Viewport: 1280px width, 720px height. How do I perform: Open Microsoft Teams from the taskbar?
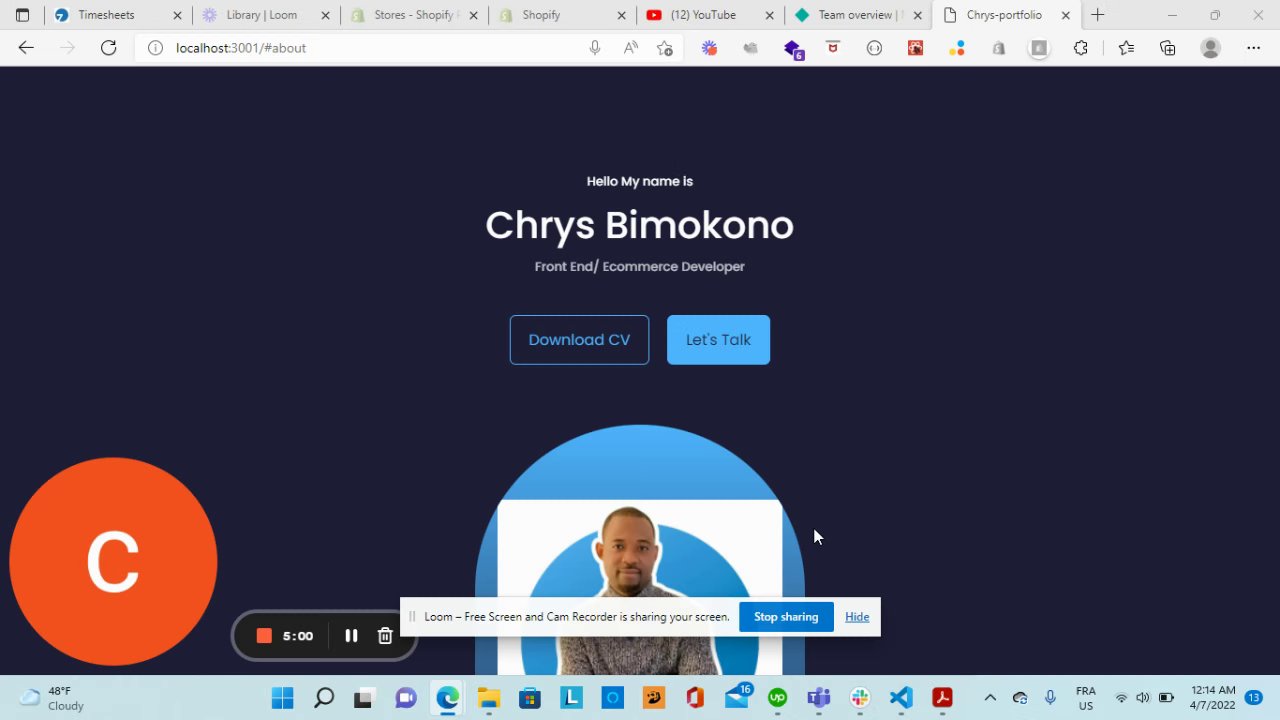tap(819, 698)
